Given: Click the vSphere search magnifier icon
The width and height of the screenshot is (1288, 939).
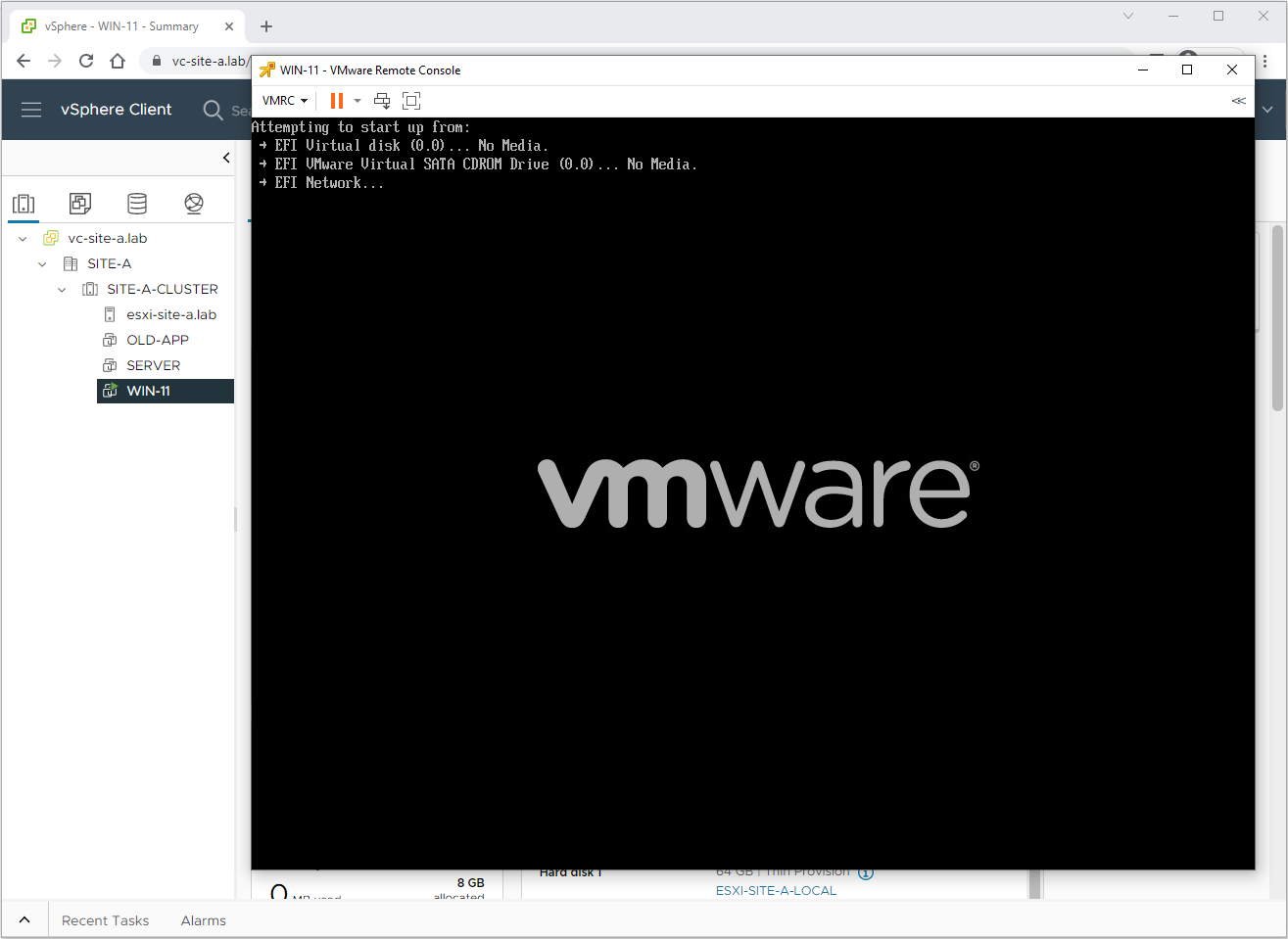Looking at the screenshot, I should pyautogui.click(x=213, y=110).
